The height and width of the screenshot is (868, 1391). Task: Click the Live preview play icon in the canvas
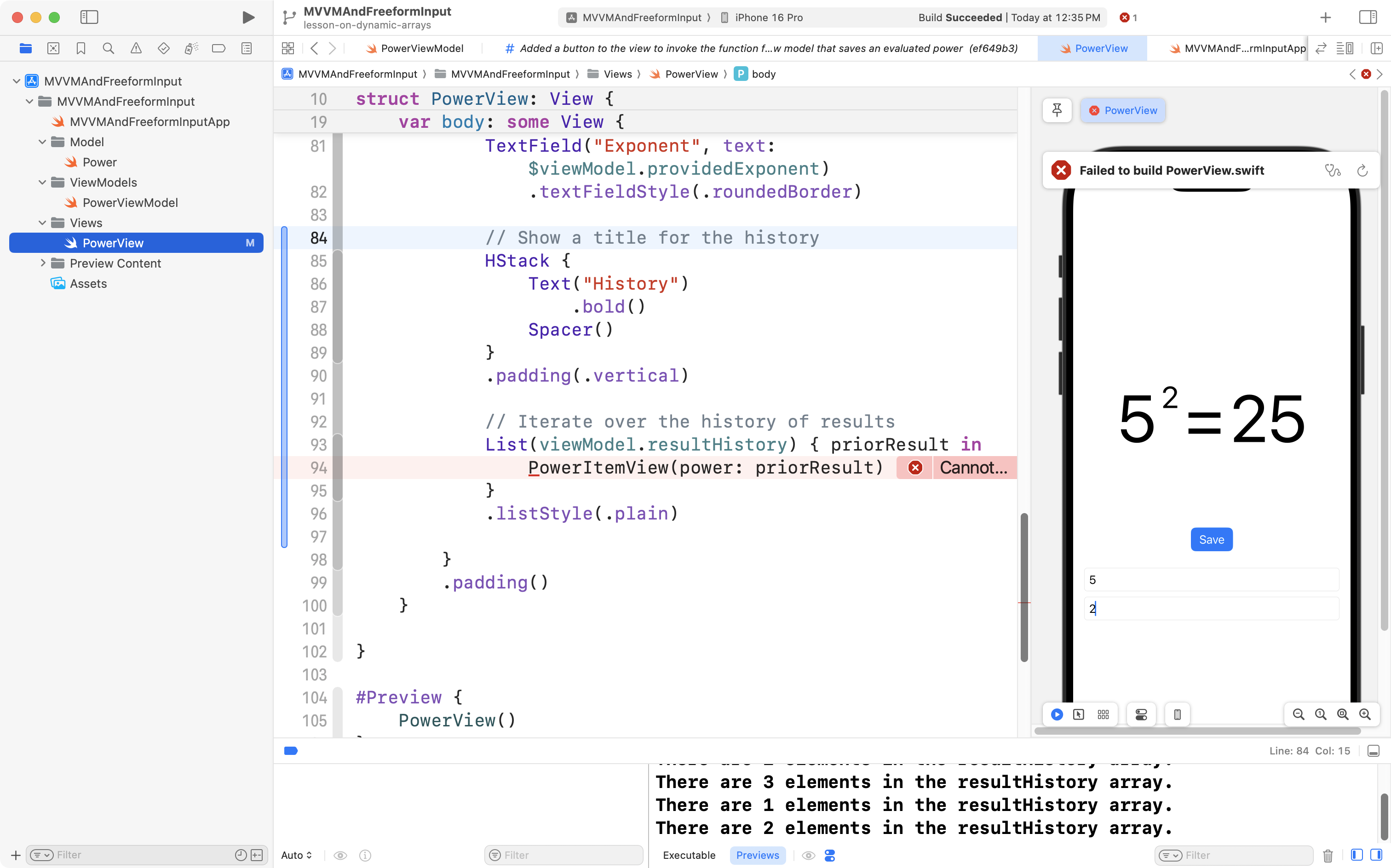pos(1057,714)
